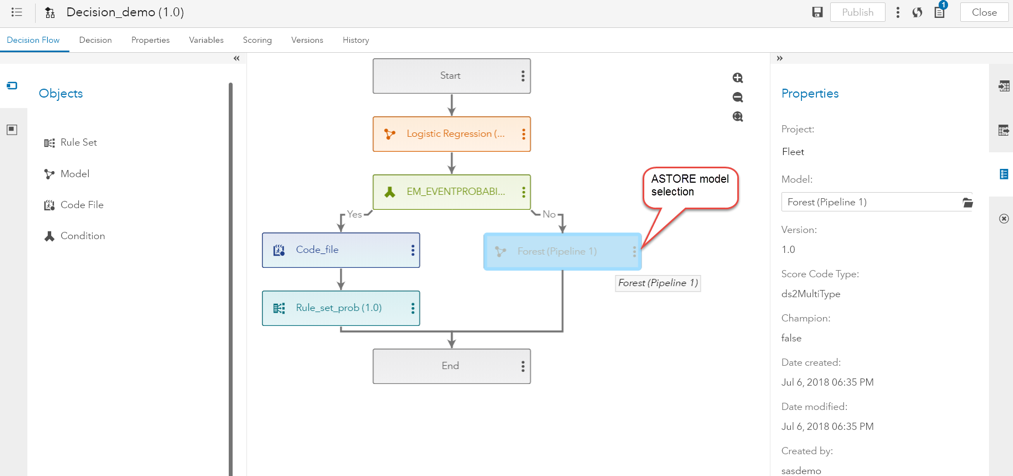Select the EM_EVENTPROBABI condition node
Screen dimensions: 1013x476
click(x=452, y=192)
